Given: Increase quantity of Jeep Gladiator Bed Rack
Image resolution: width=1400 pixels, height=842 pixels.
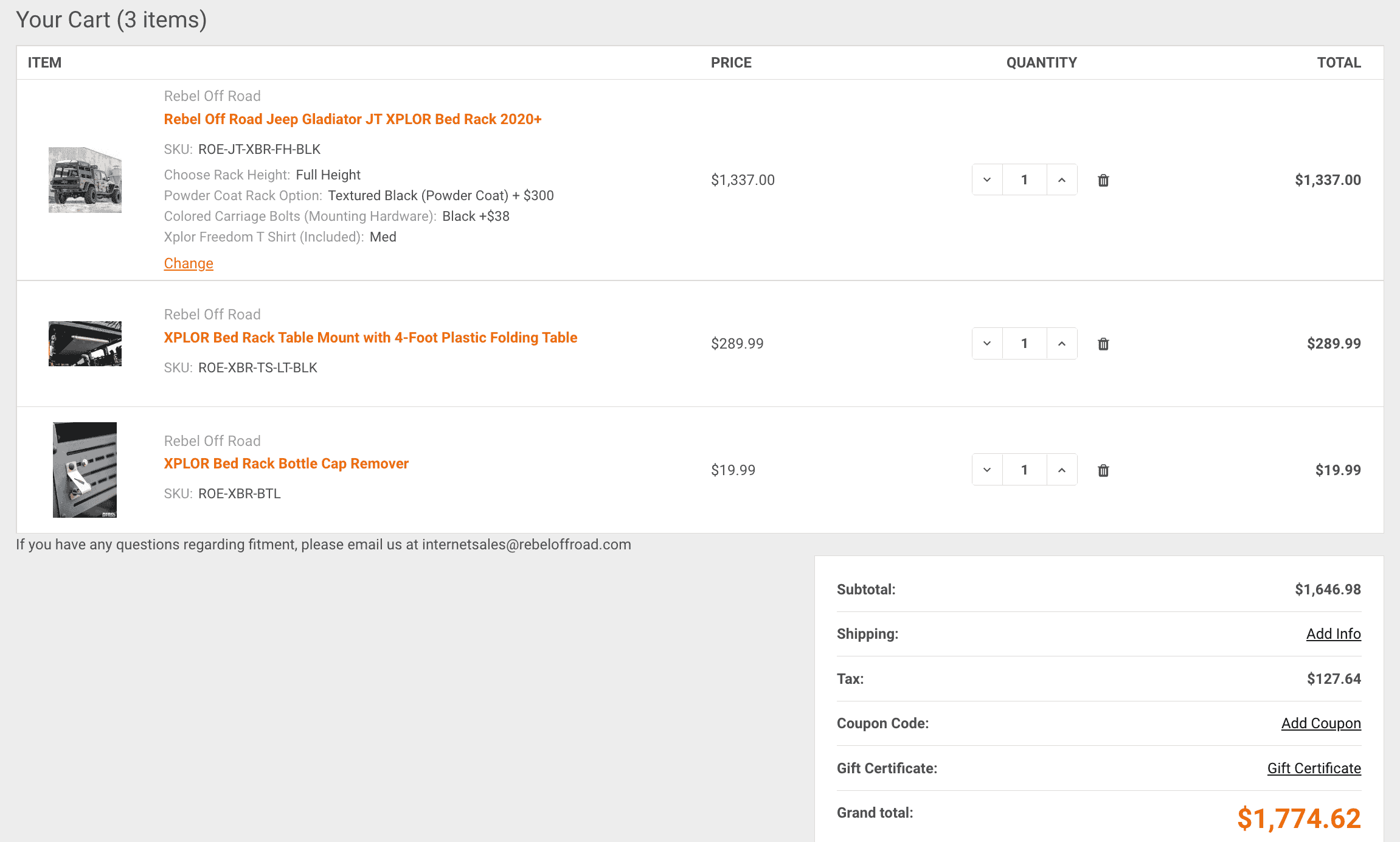Looking at the screenshot, I should [1062, 179].
